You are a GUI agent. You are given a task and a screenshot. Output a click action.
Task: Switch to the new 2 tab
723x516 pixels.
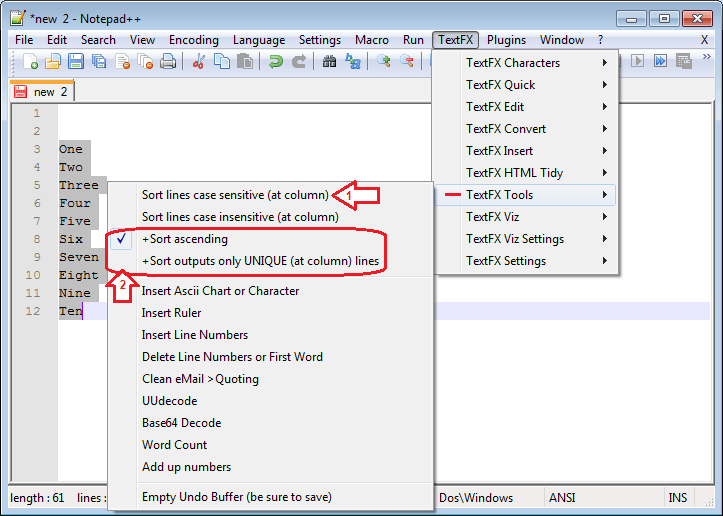44,92
